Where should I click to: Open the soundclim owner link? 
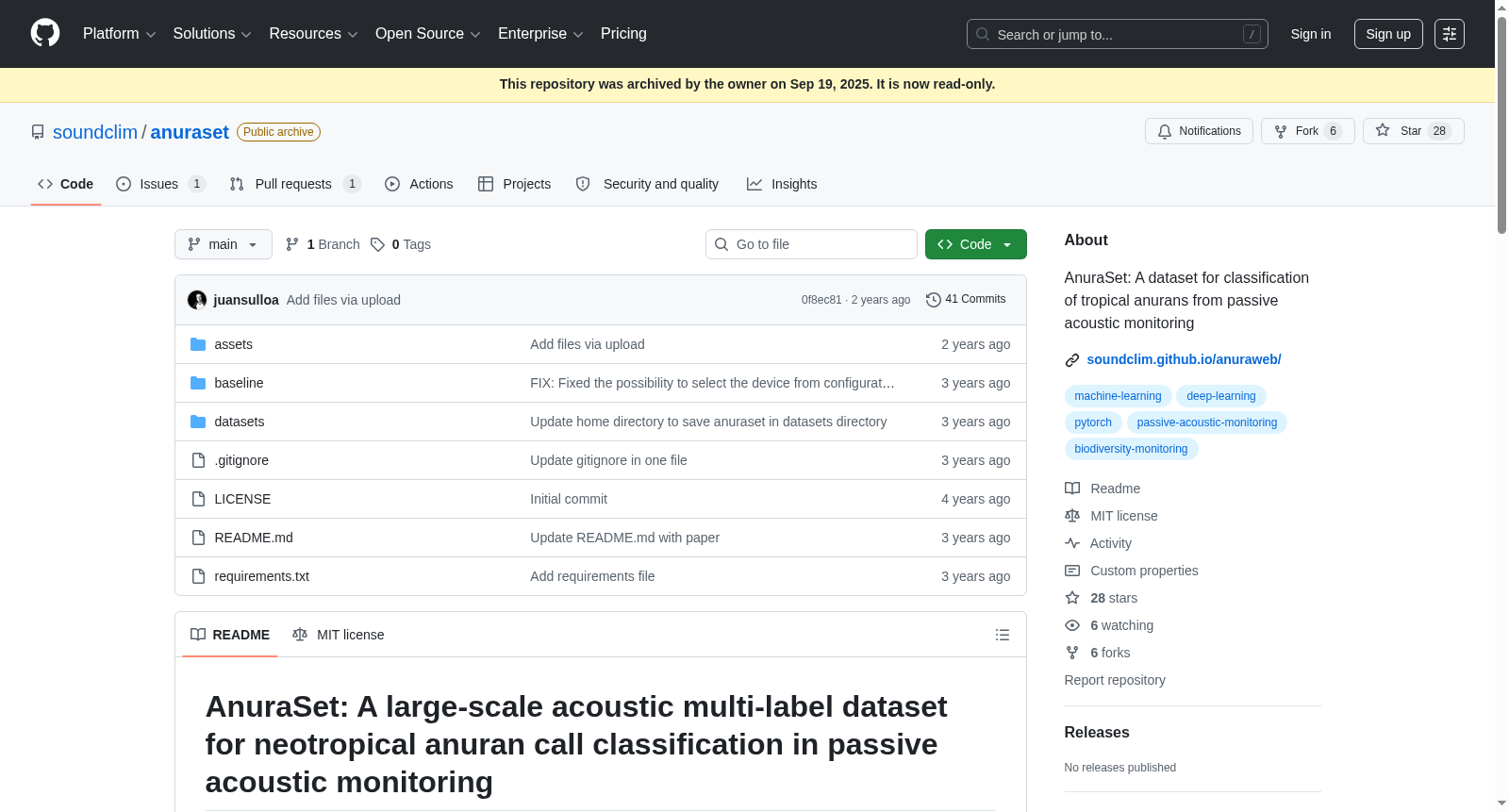(x=95, y=132)
